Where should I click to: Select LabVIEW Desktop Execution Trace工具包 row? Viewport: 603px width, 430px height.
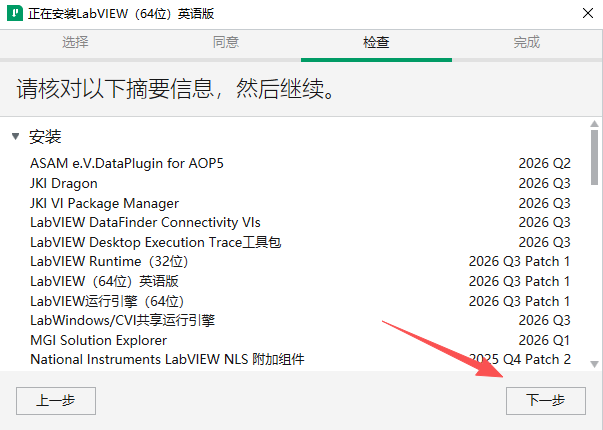click(x=300, y=242)
